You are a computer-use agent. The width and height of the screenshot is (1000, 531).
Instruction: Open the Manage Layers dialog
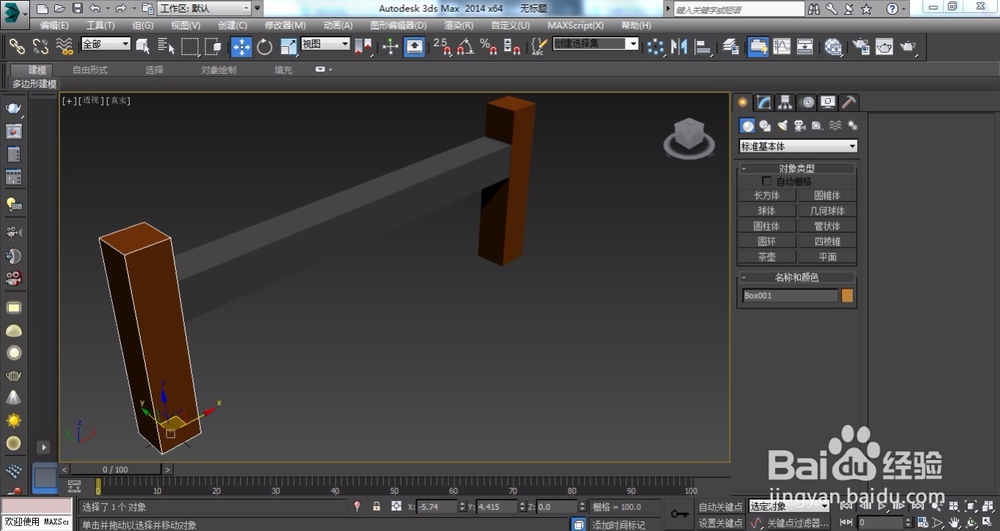point(731,46)
